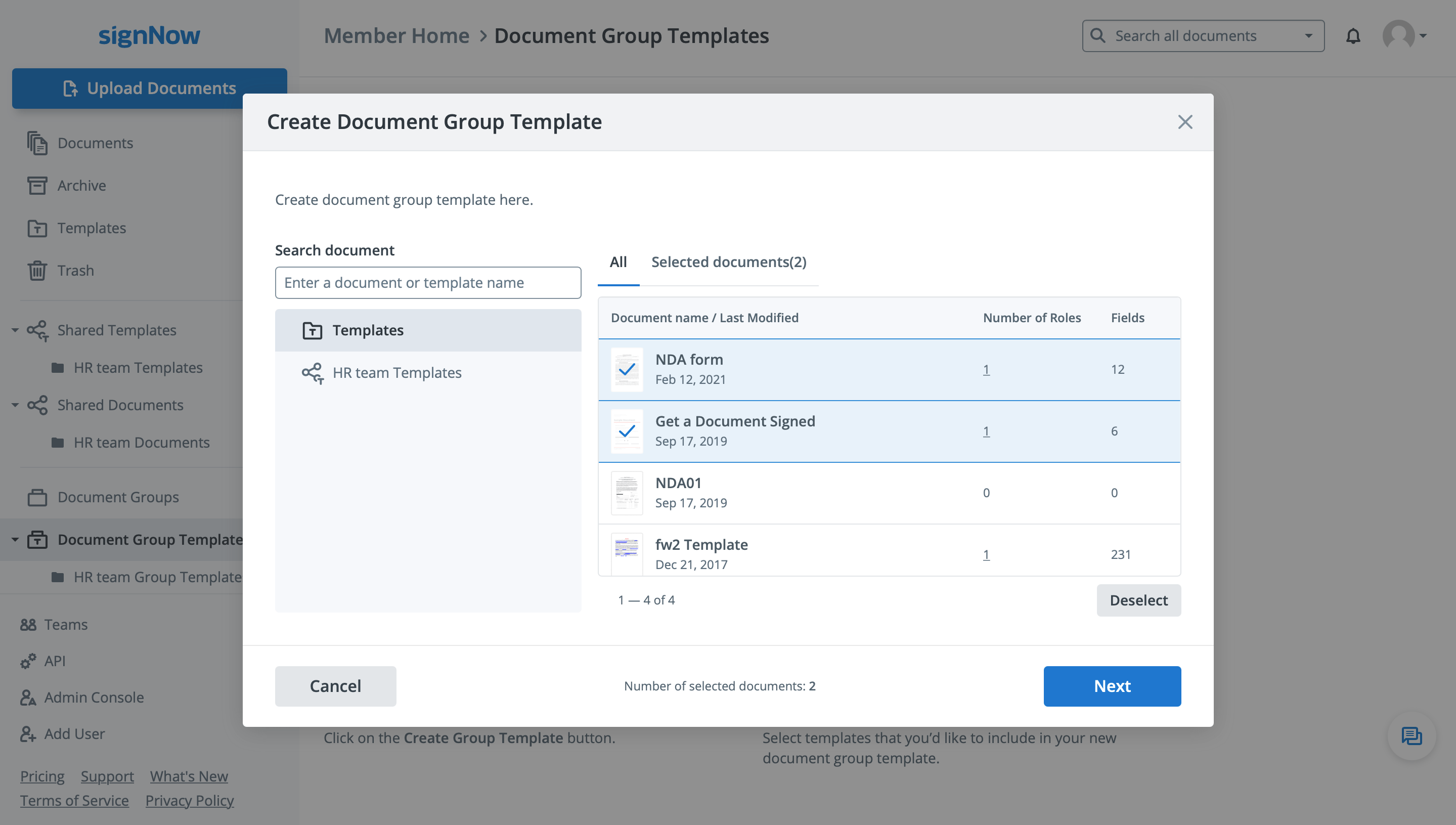Screen dimensions: 1456x825
Task: Click the notification bell icon
Action: click(1353, 36)
